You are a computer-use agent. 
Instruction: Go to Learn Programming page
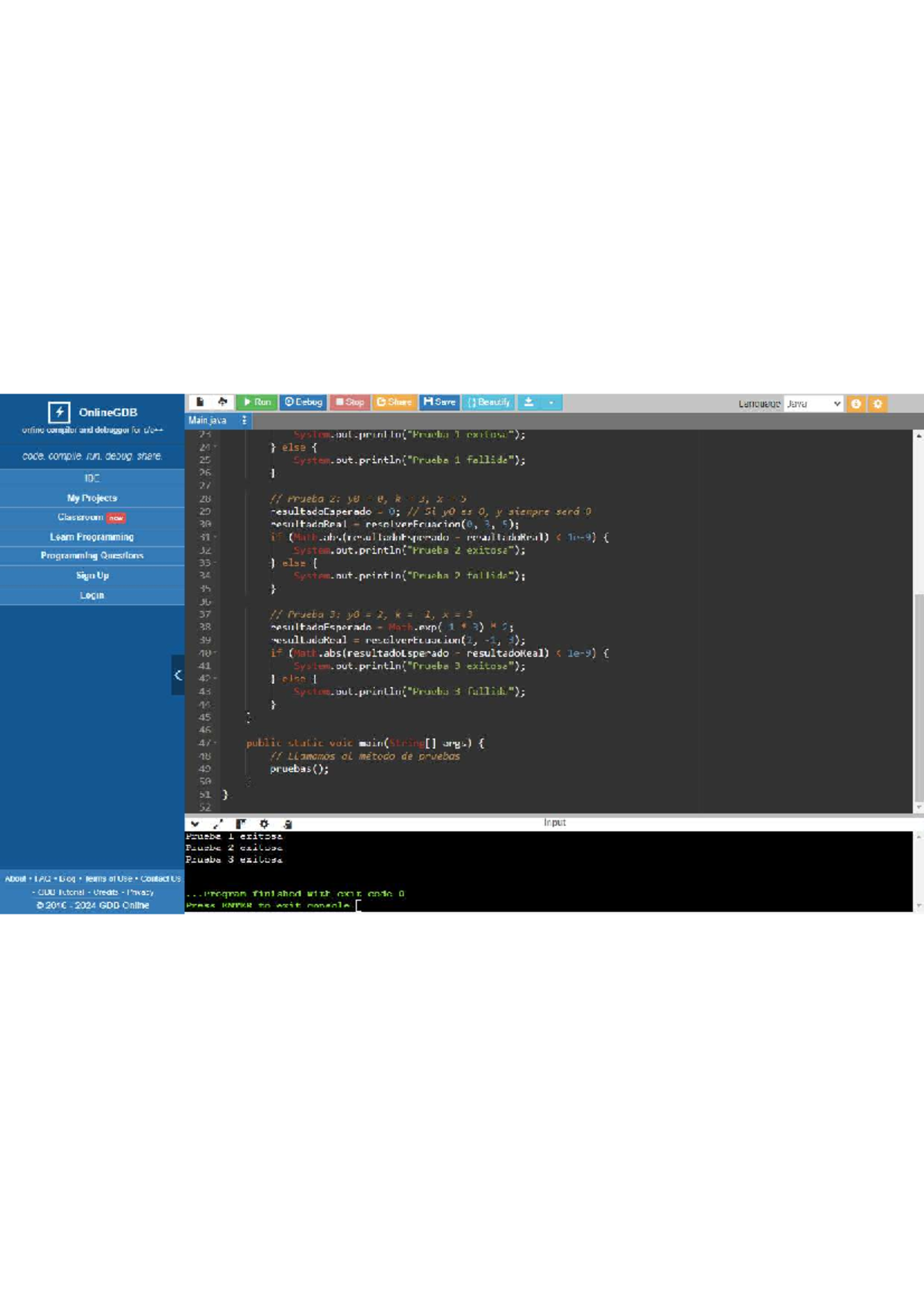coord(92,537)
